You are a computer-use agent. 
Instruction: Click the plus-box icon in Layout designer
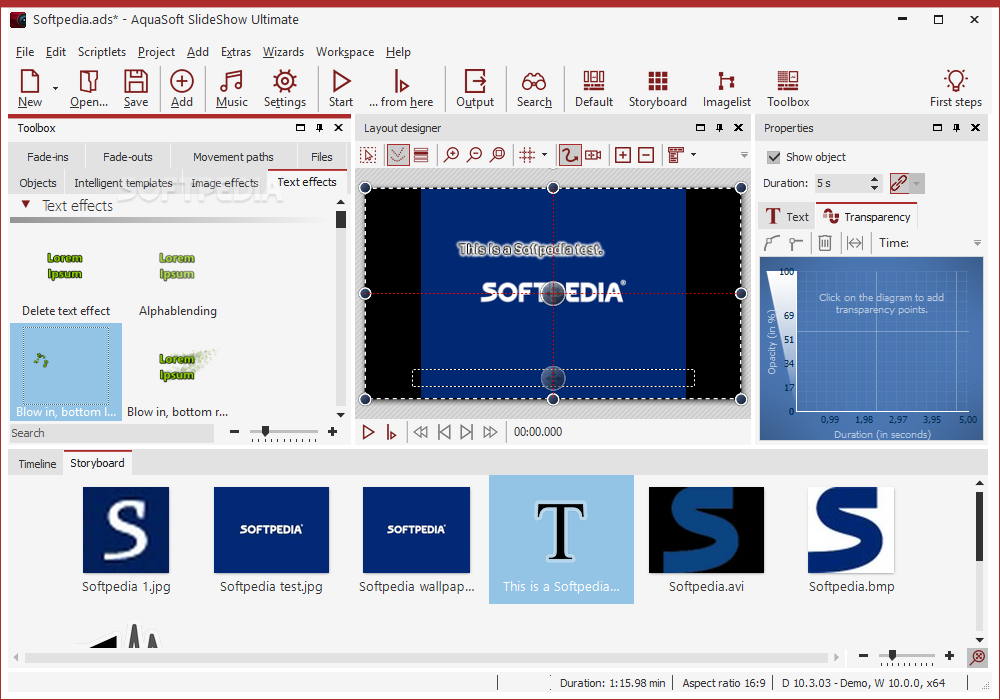[x=623, y=155]
